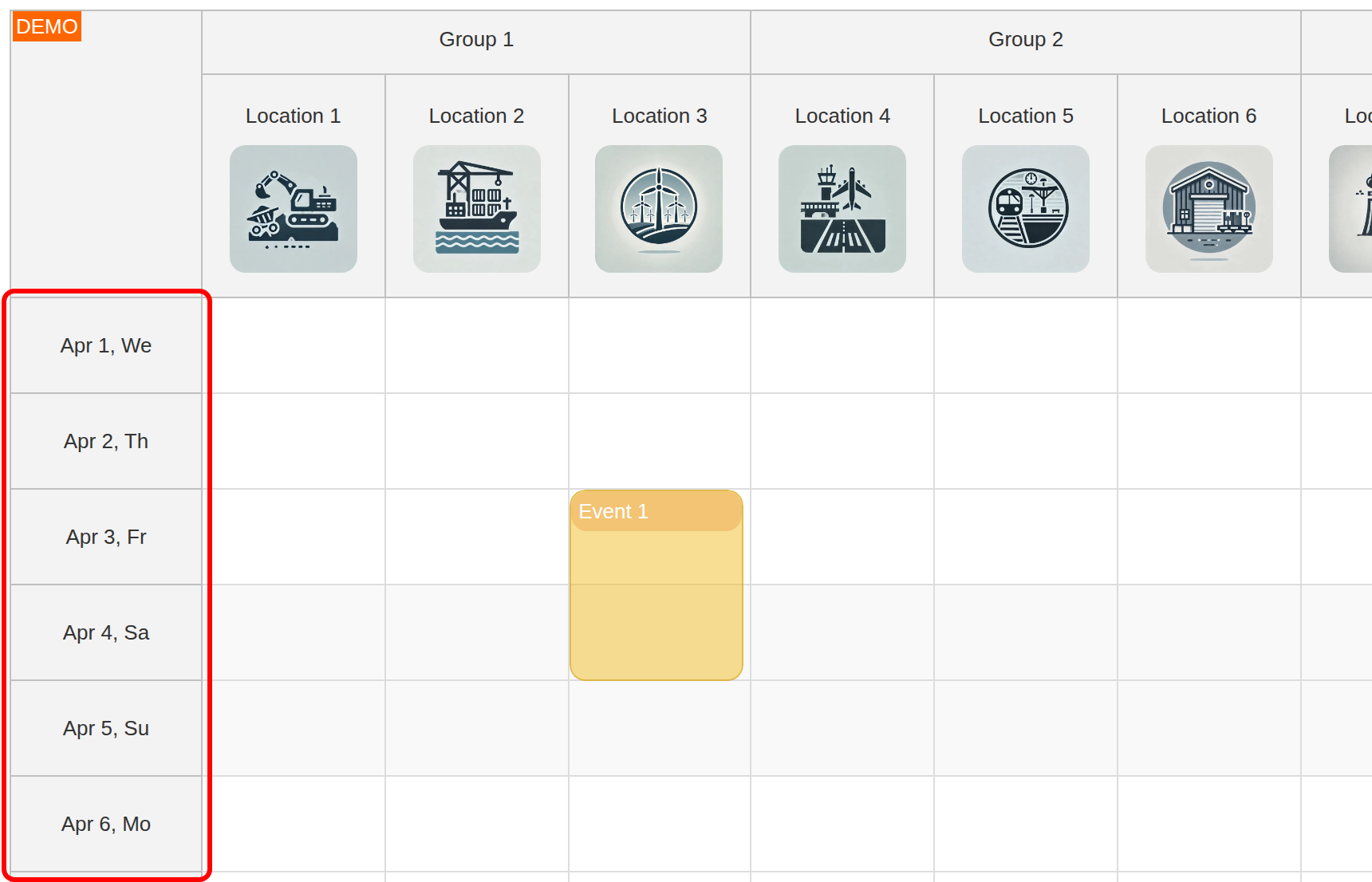Click the Location 5 column header label
This screenshot has height=882, width=1372.
[1026, 116]
